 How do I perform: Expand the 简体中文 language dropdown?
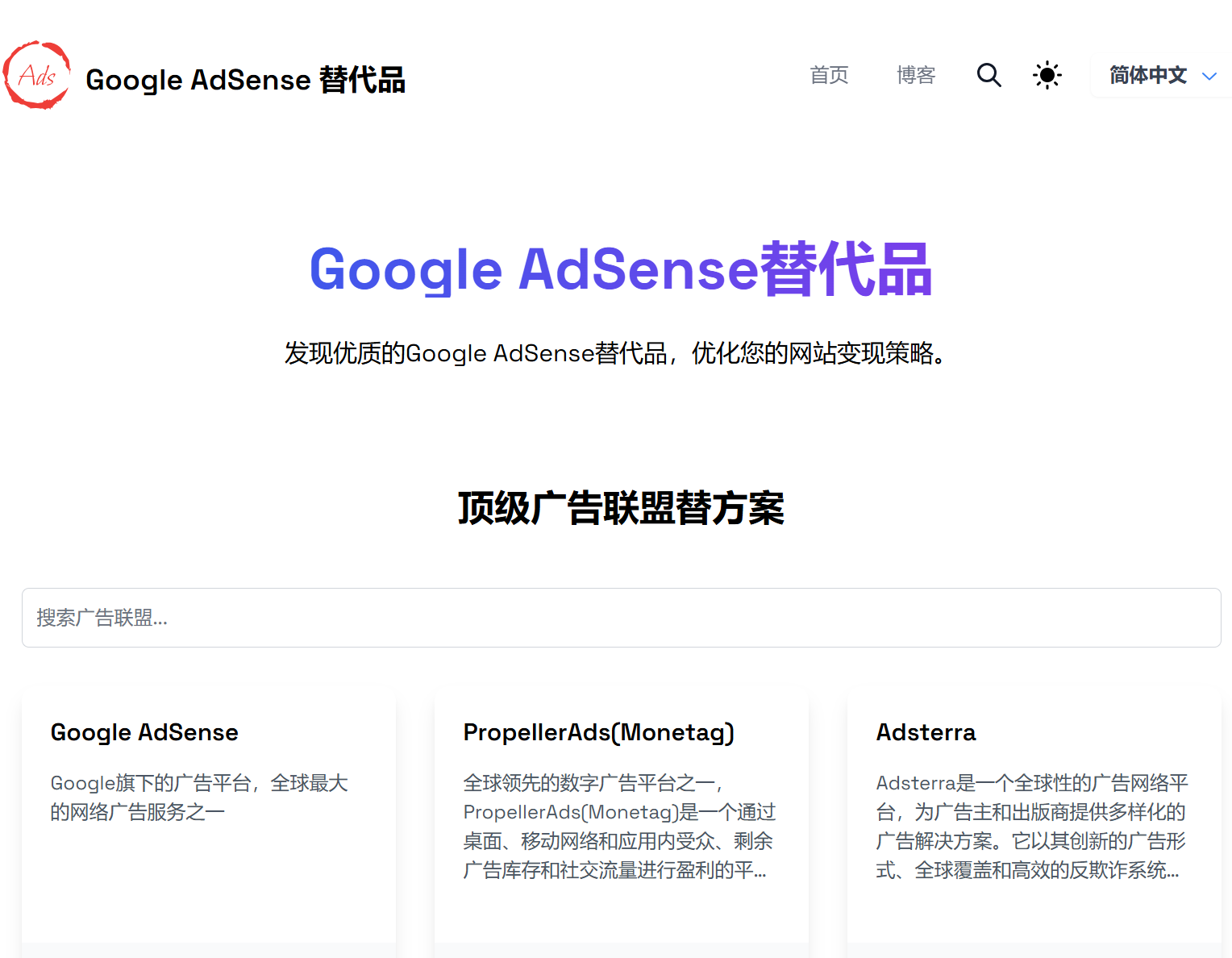tap(1162, 76)
